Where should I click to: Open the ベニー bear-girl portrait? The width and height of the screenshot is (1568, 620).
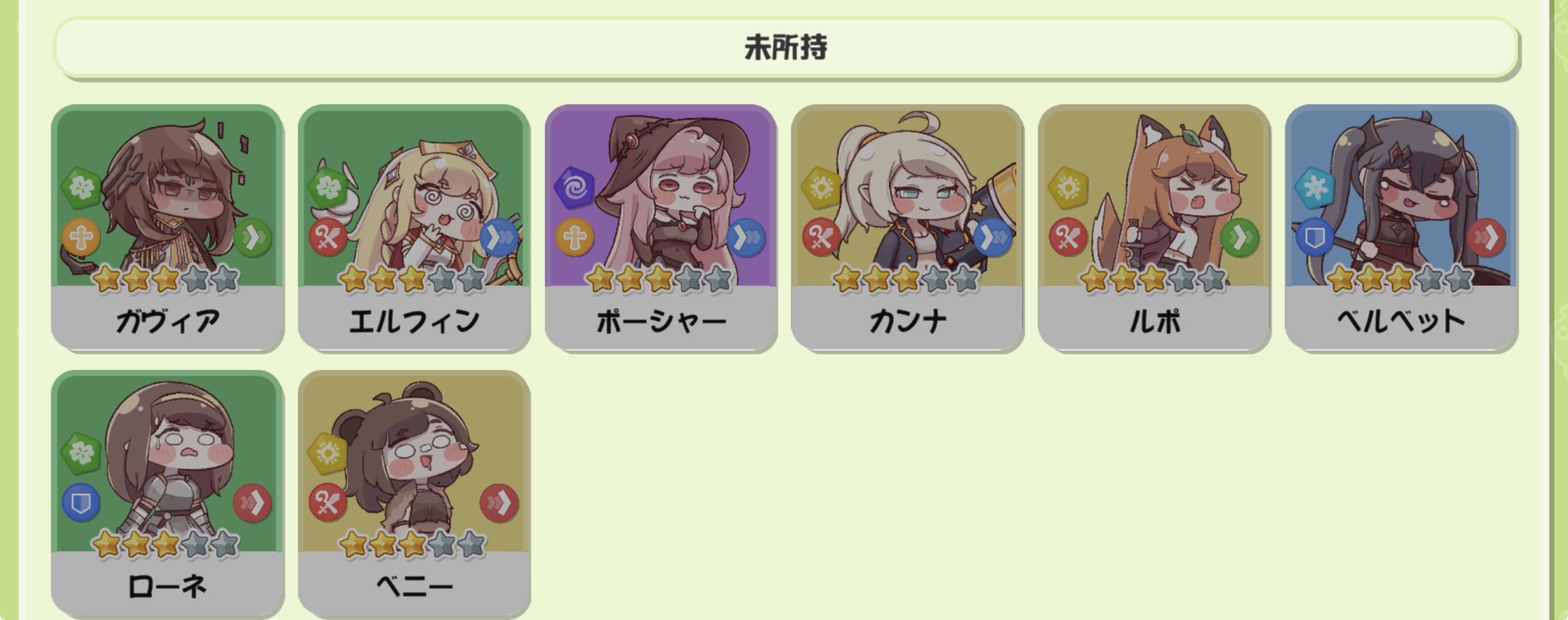414,462
